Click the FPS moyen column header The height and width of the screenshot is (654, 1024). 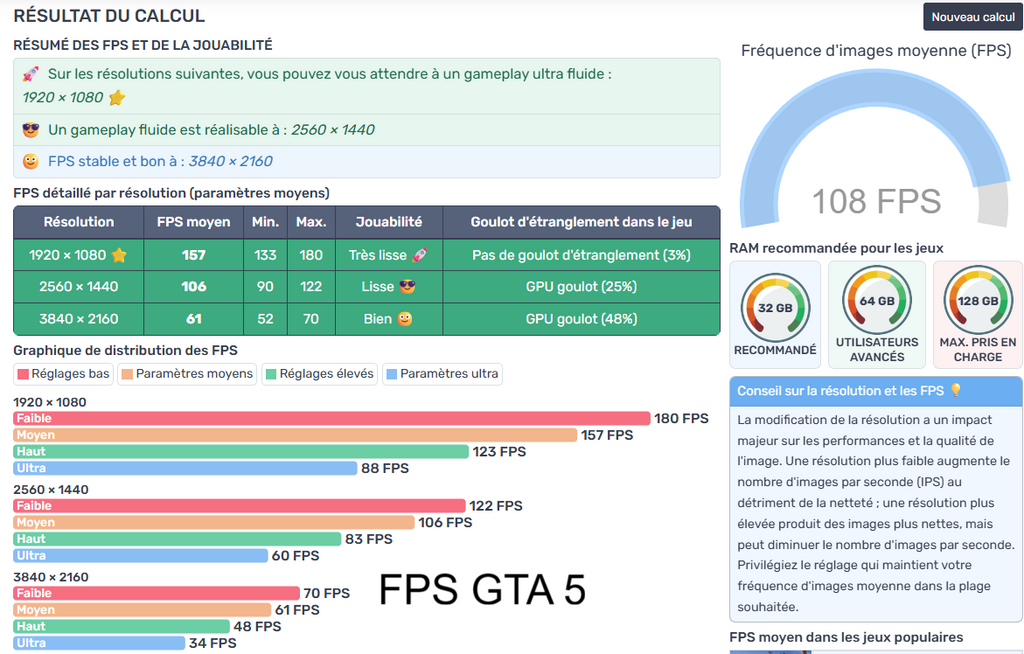193,222
